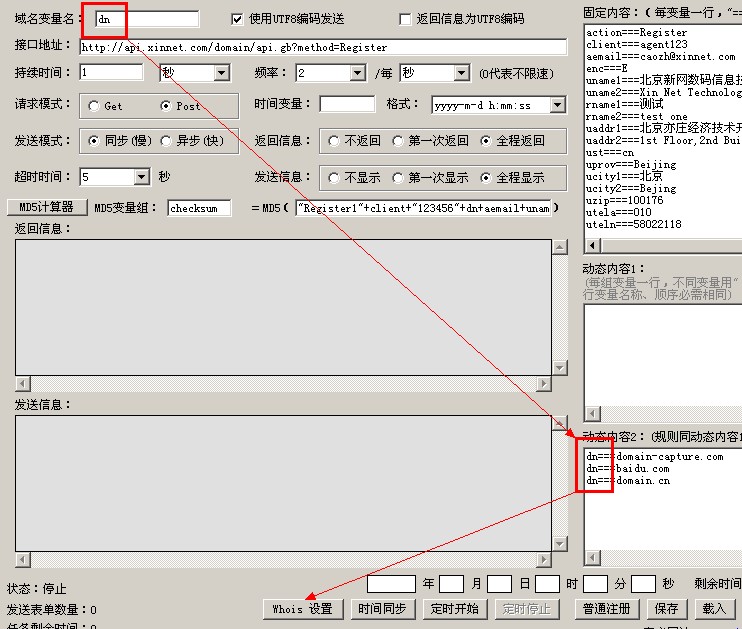
Task: Uncheck the 使用UTF8编码发送 checkbox
Action: [x=237, y=19]
